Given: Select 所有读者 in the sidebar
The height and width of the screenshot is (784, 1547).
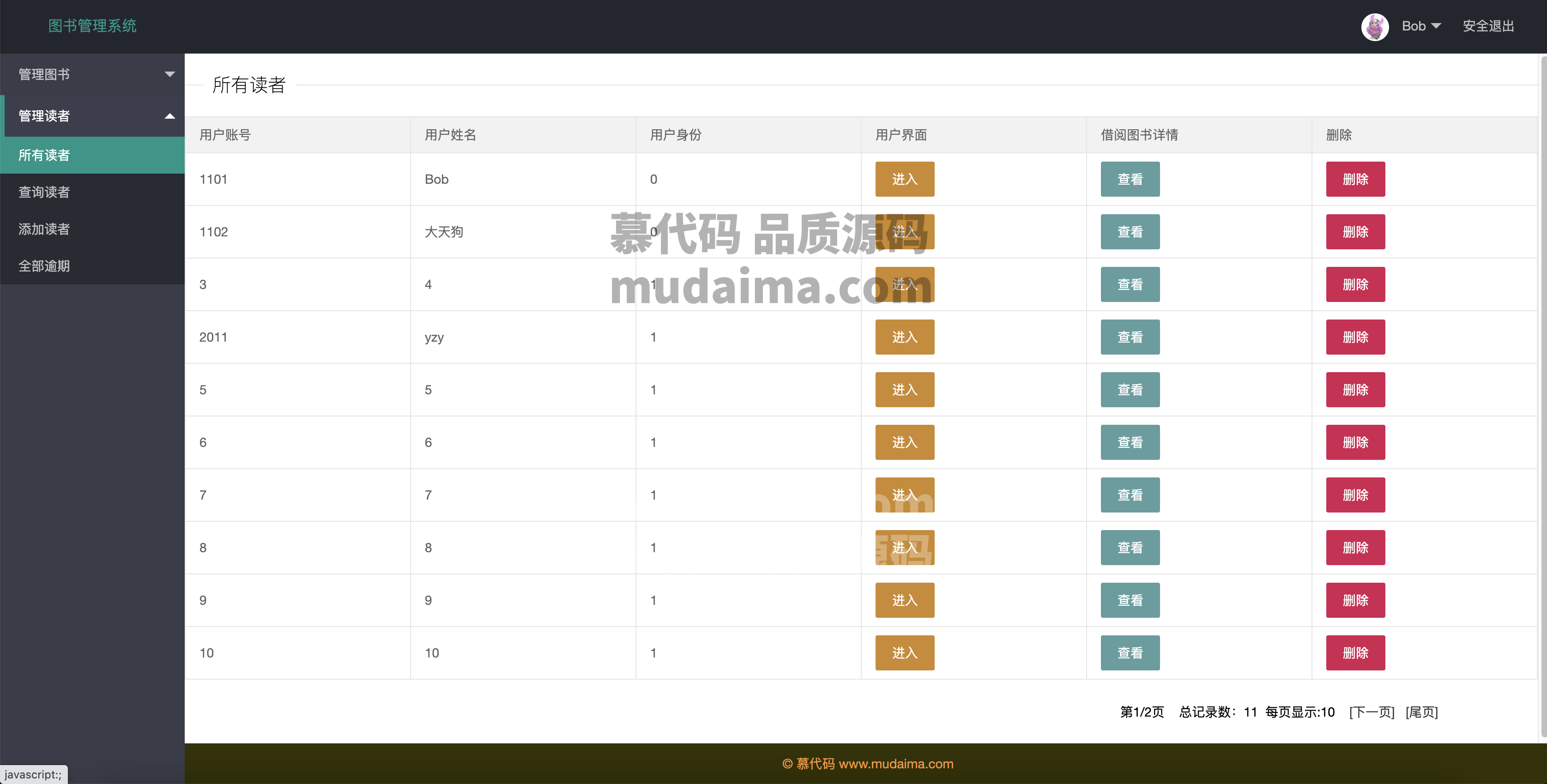Looking at the screenshot, I should click(92, 155).
